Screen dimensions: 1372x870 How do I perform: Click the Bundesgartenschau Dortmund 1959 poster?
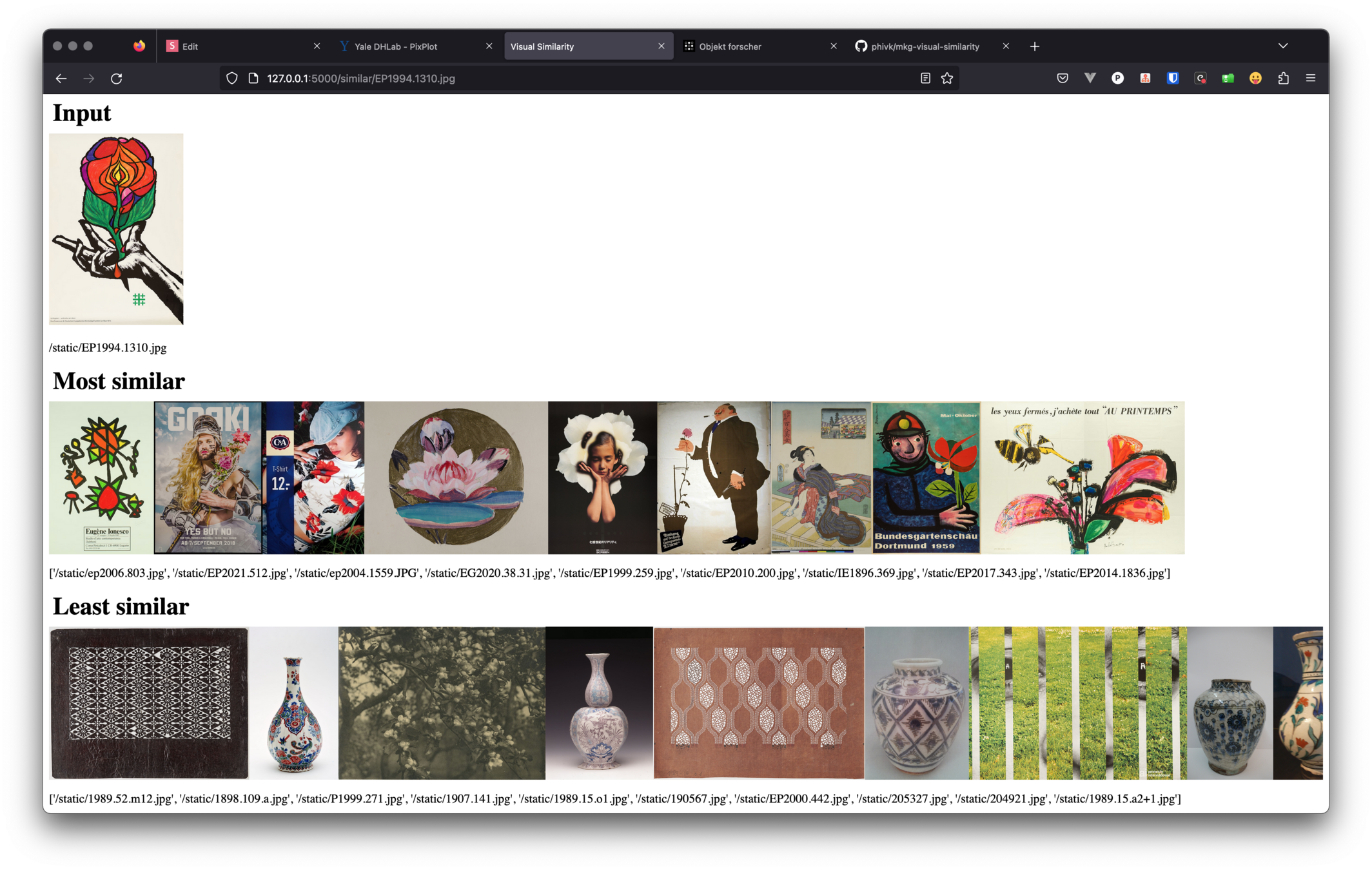926,478
